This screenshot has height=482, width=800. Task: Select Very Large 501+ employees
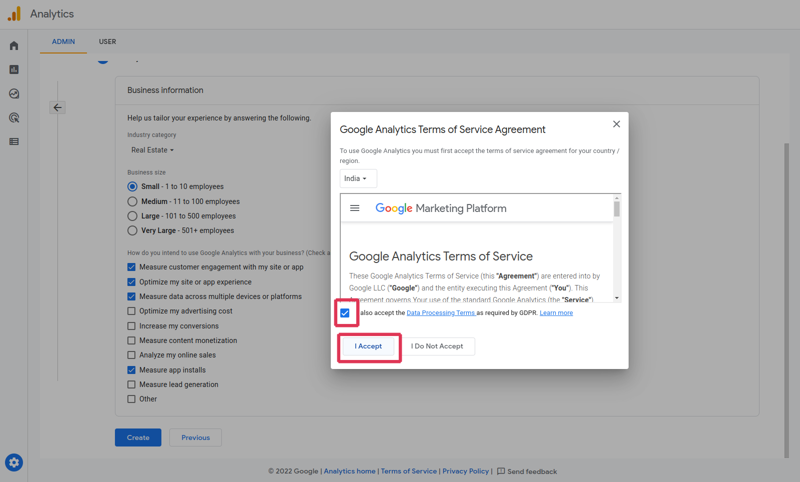point(132,231)
